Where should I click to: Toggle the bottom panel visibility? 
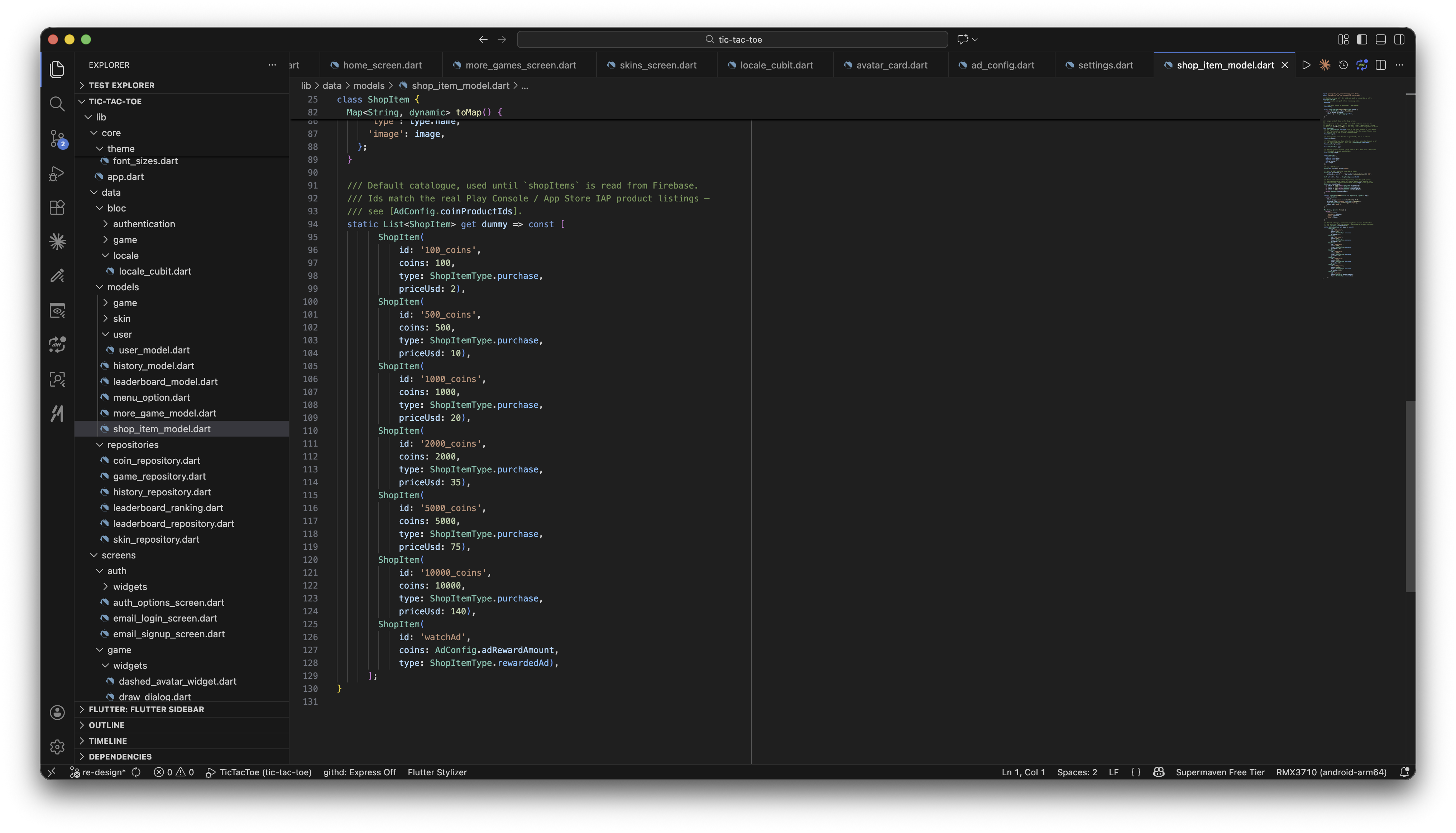tap(1380, 39)
